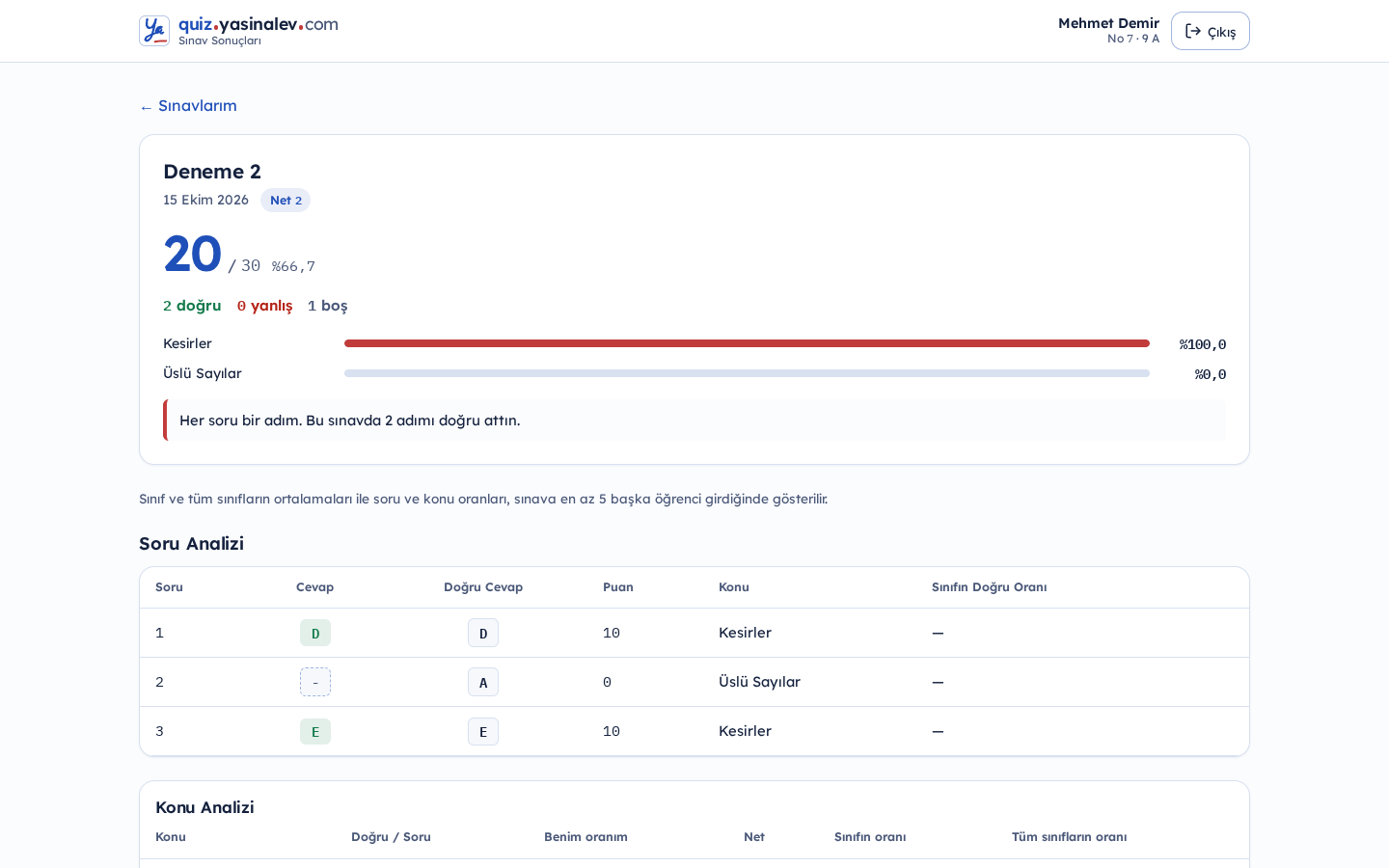Viewport: 1389px width, 868px height.
Task: Click the 15 Ekim 2026 date
Action: tap(205, 200)
